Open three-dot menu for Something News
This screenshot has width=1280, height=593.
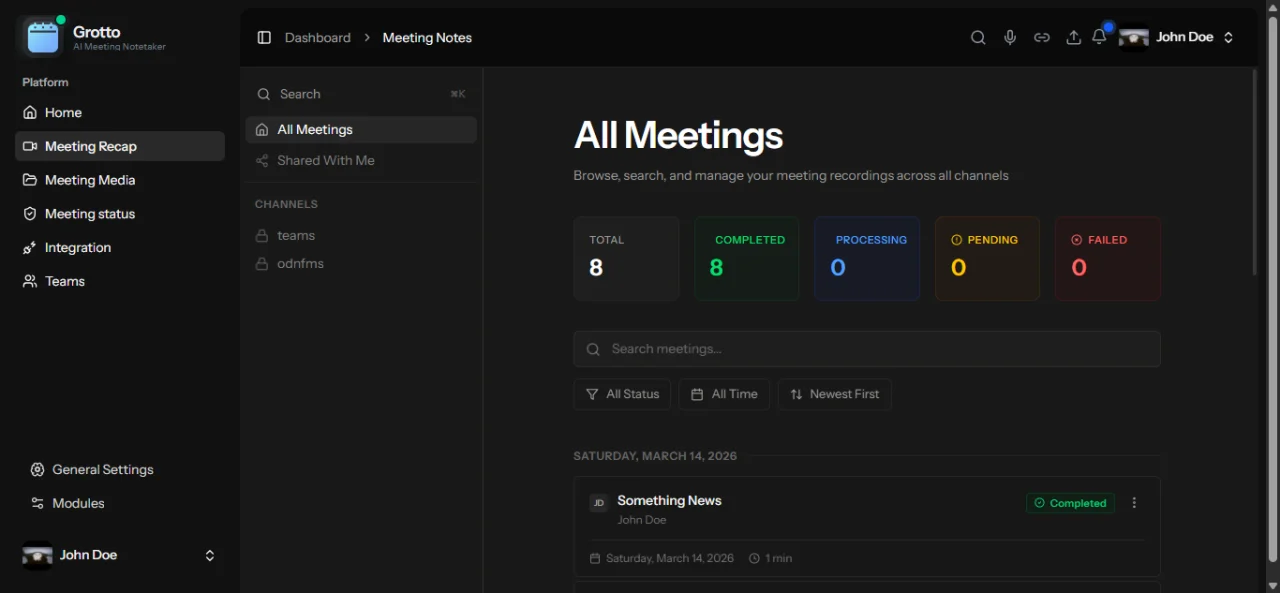(x=1134, y=503)
